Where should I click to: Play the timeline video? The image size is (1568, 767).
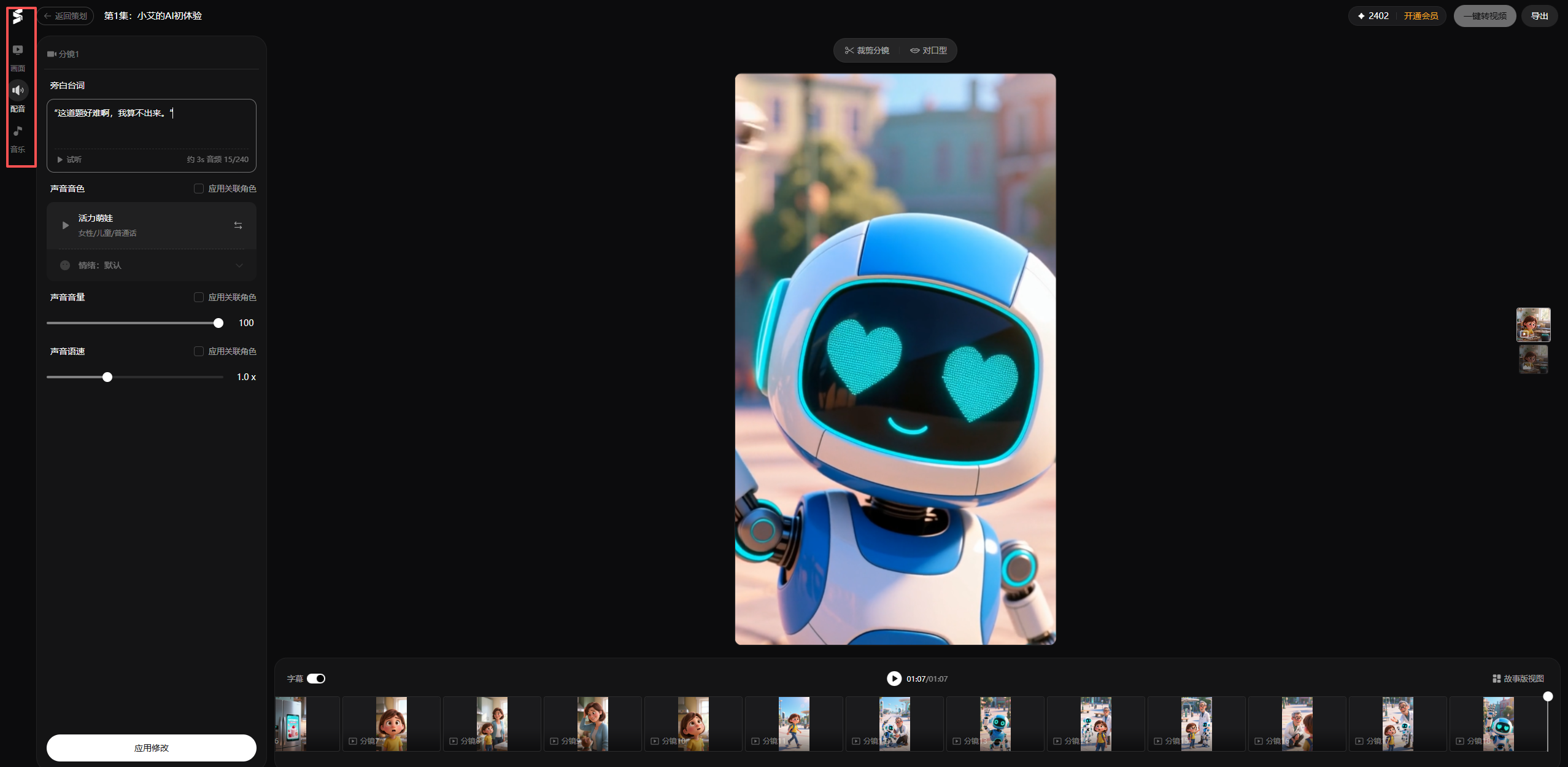click(894, 679)
